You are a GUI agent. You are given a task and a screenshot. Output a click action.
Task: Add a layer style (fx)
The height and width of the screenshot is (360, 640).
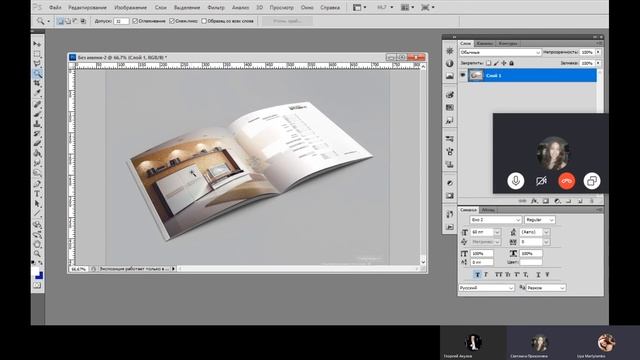534,201
